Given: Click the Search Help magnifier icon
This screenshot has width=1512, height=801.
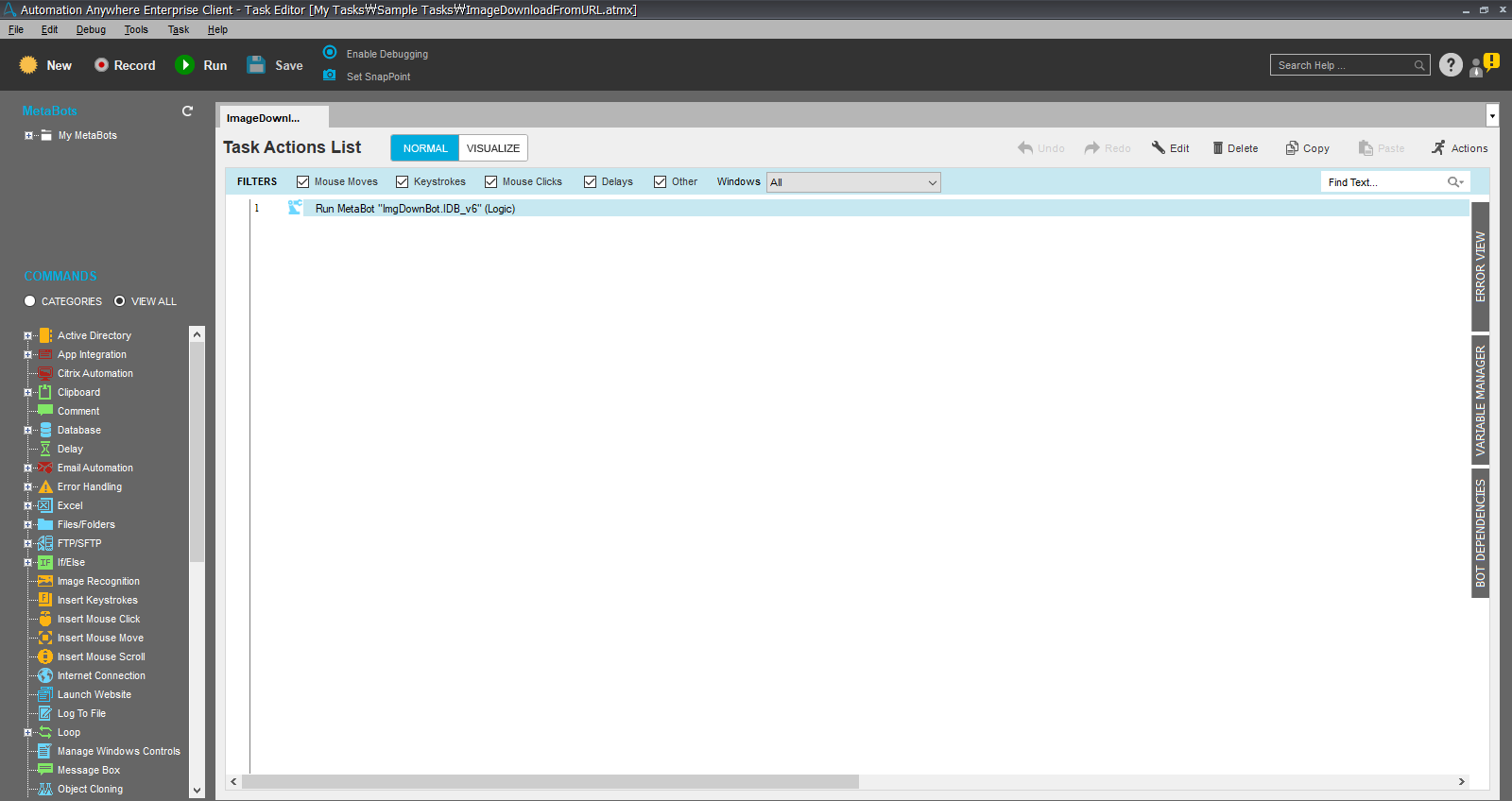Looking at the screenshot, I should point(1419,66).
